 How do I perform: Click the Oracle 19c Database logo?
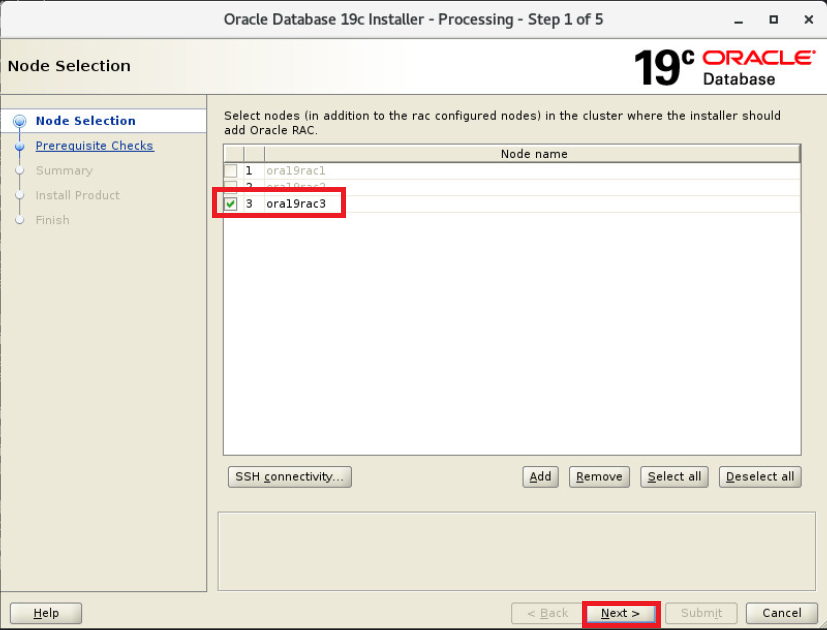click(x=725, y=68)
